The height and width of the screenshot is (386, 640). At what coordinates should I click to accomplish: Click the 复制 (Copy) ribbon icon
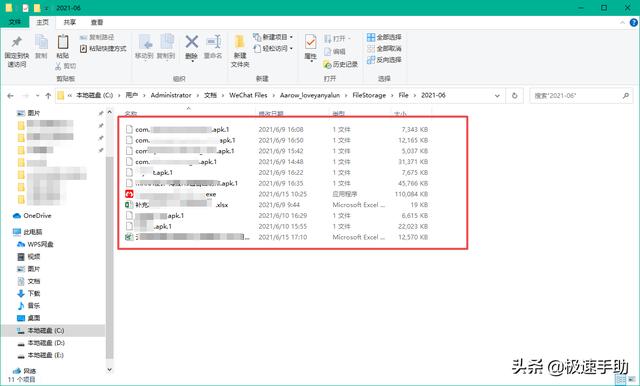pos(41,42)
